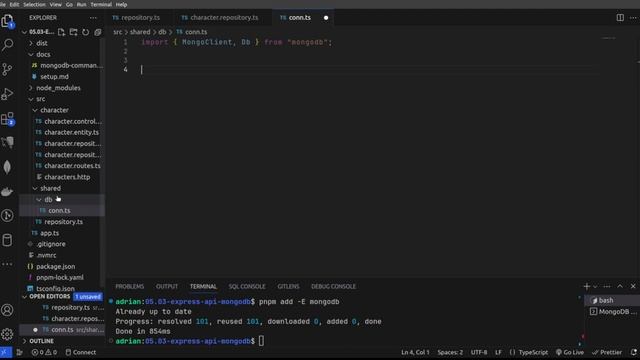The image size is (640, 360).
Task: Open the Run and Debug view
Action: pyautogui.click(x=7, y=94)
